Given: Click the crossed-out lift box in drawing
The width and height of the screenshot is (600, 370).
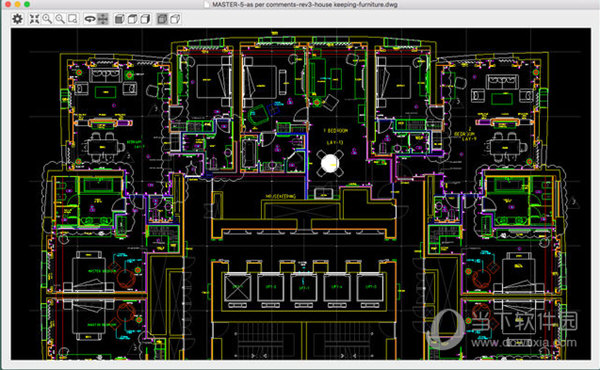Looking at the screenshot, I should pyautogui.click(x=237, y=287).
